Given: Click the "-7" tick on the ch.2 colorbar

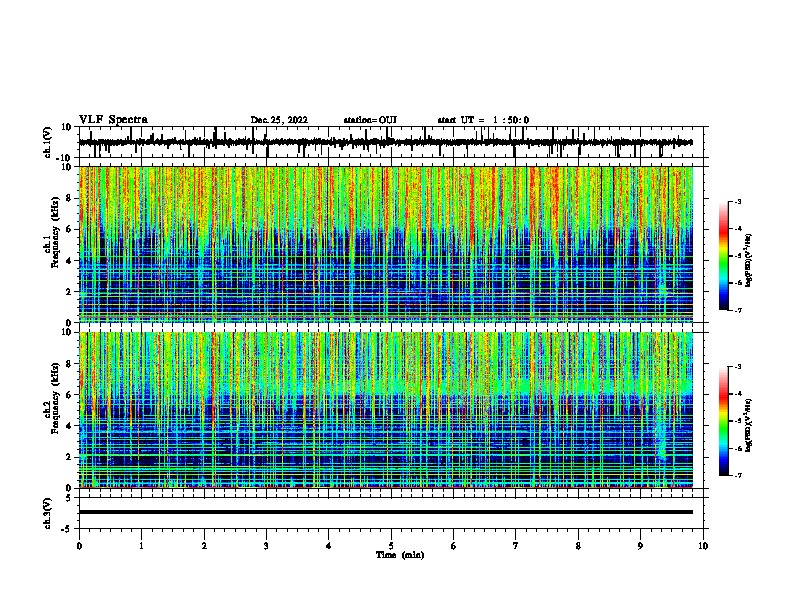Looking at the screenshot, I should pyautogui.click(x=737, y=475).
